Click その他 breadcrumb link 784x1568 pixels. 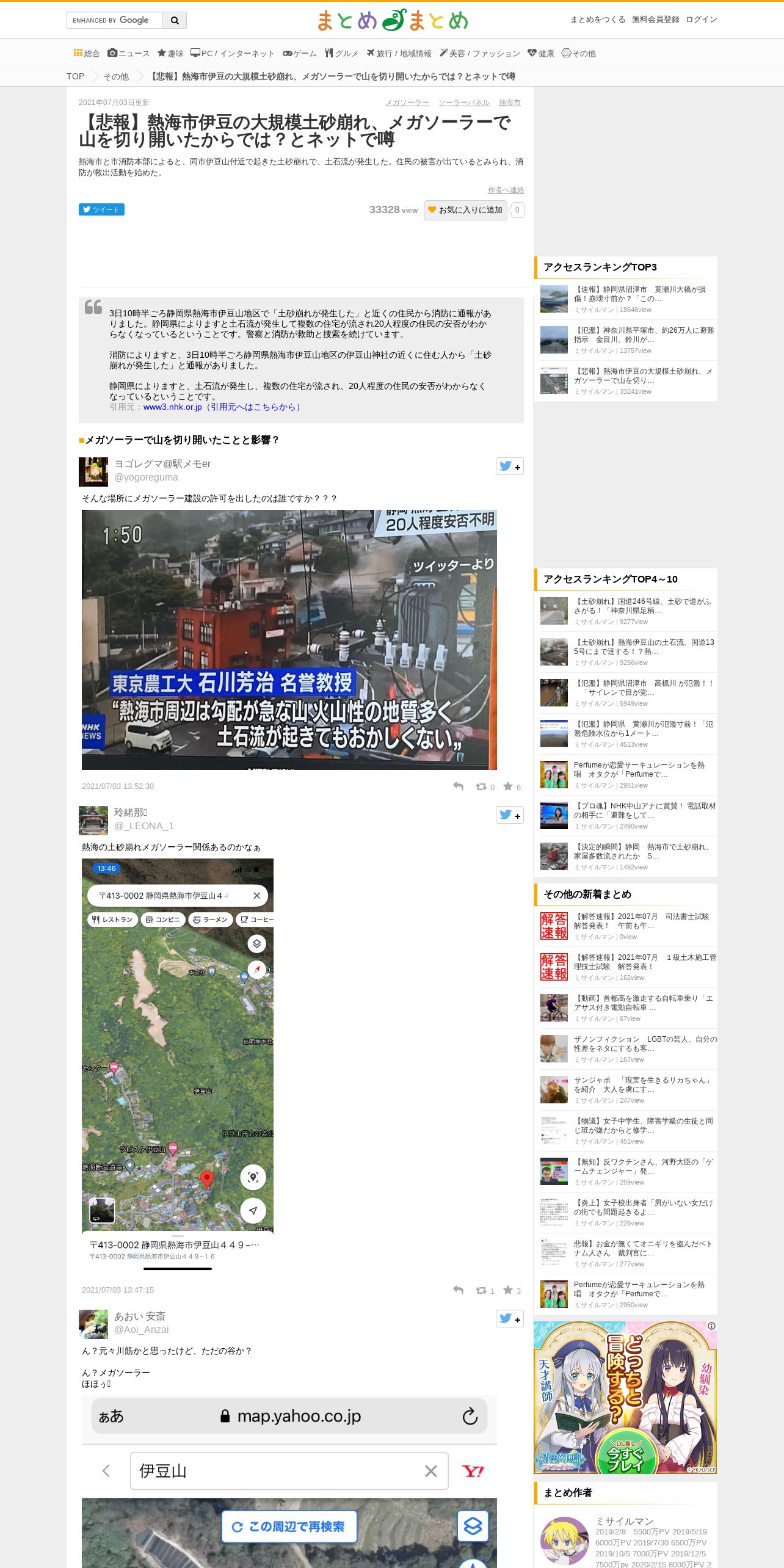tap(116, 76)
